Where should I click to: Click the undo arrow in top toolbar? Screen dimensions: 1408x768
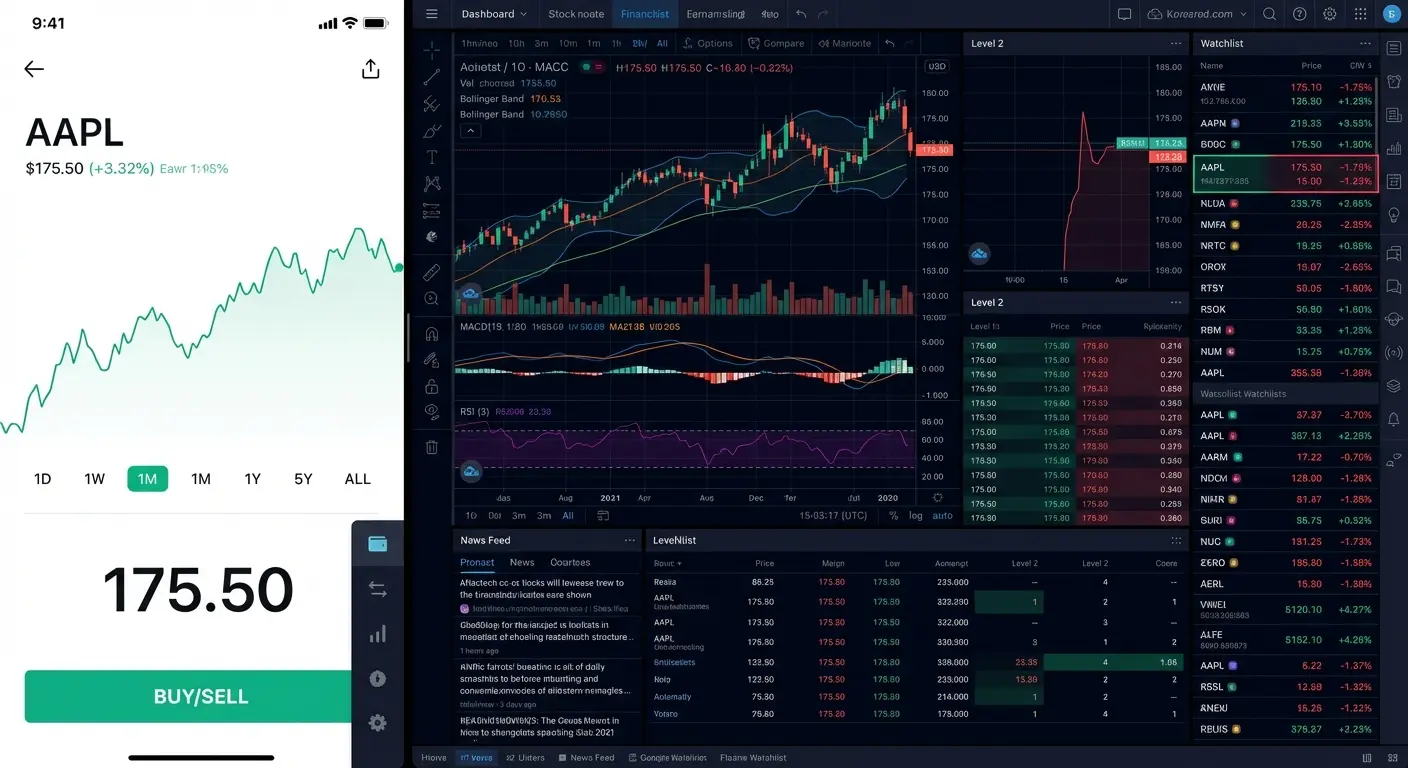(x=800, y=13)
